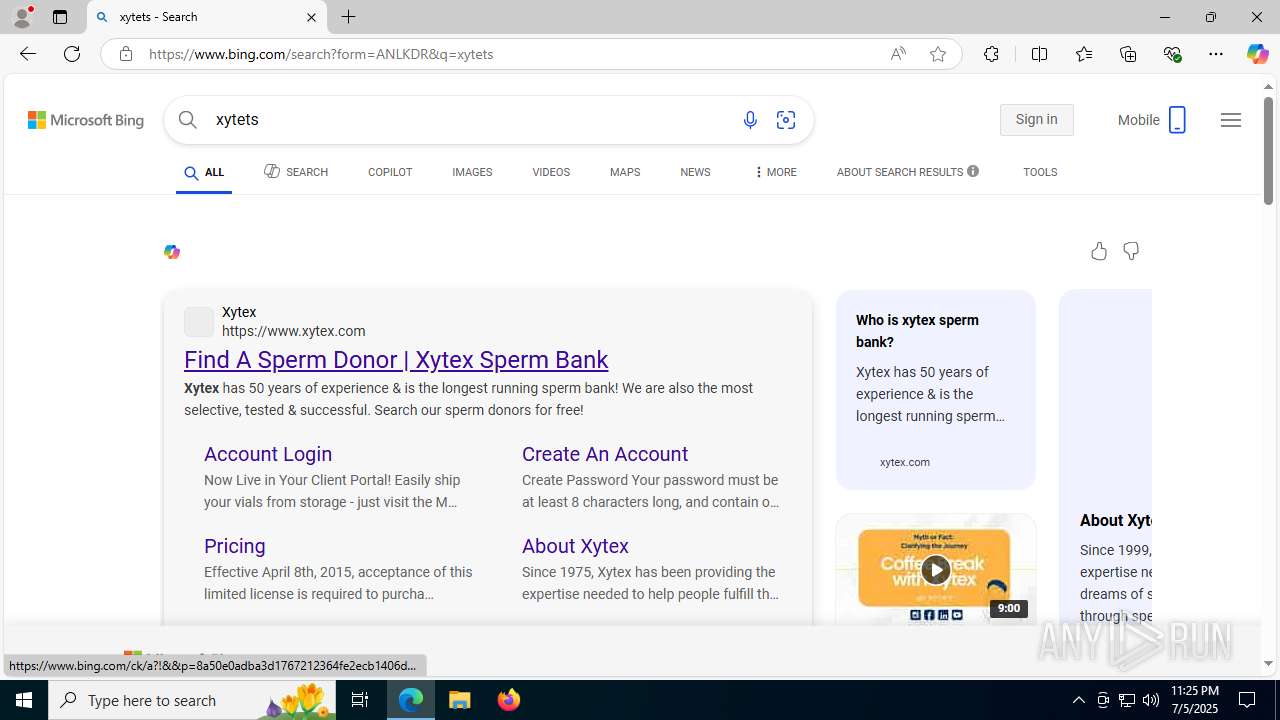Click the Xytex site favicon
The image size is (1280, 720).
(x=199, y=321)
